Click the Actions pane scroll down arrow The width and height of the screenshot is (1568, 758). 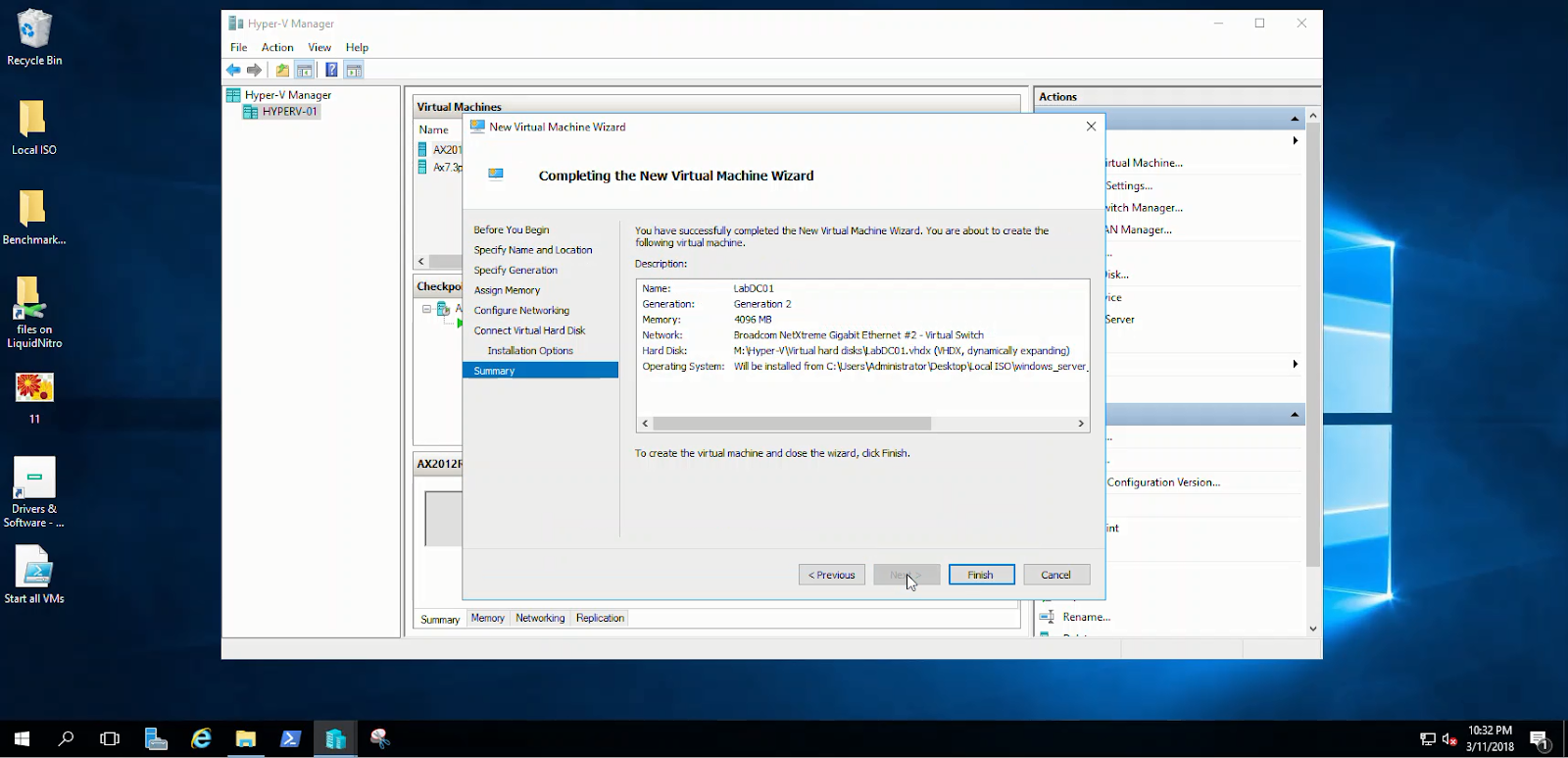(1313, 628)
